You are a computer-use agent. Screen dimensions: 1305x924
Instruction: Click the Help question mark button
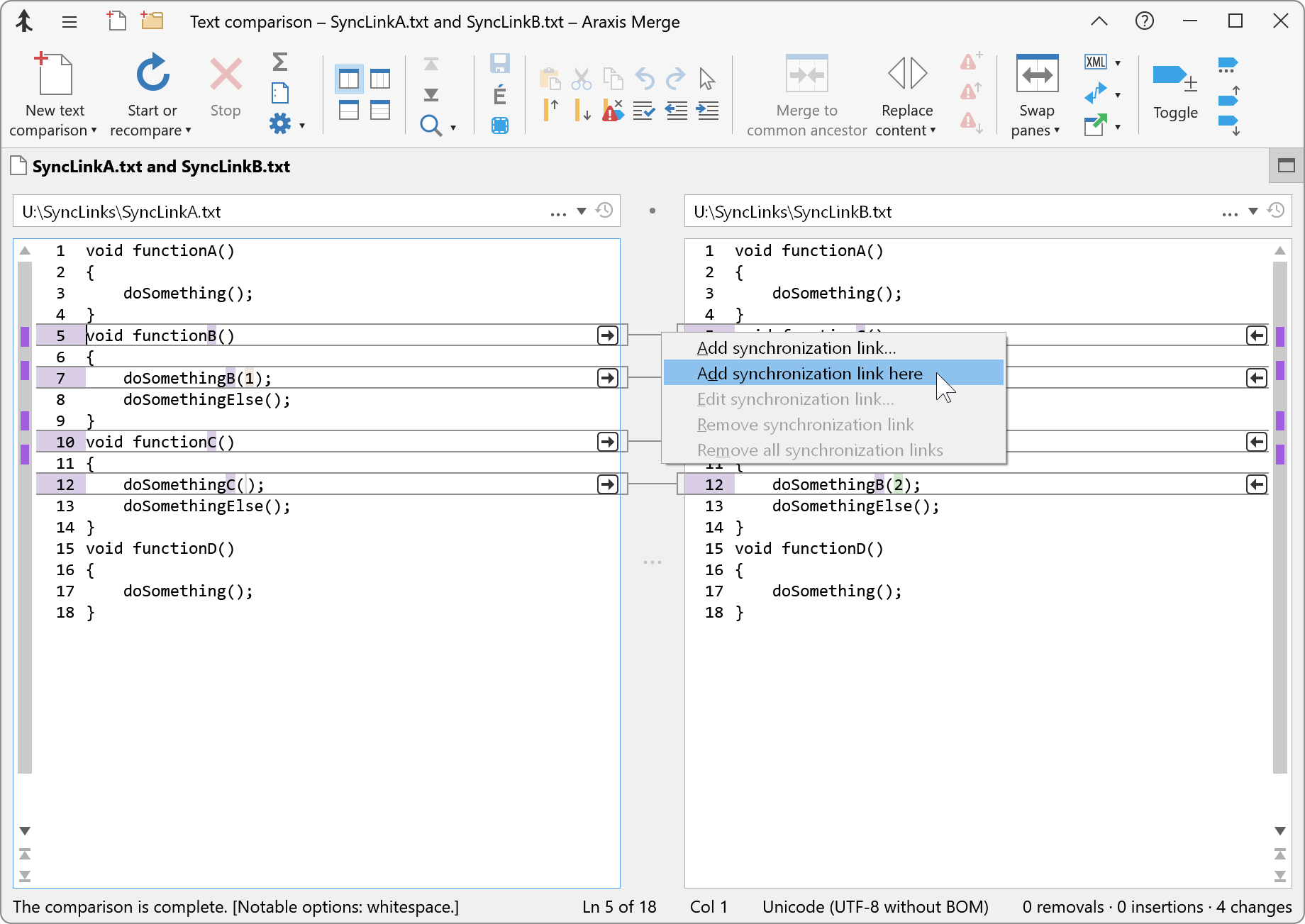[x=1144, y=21]
